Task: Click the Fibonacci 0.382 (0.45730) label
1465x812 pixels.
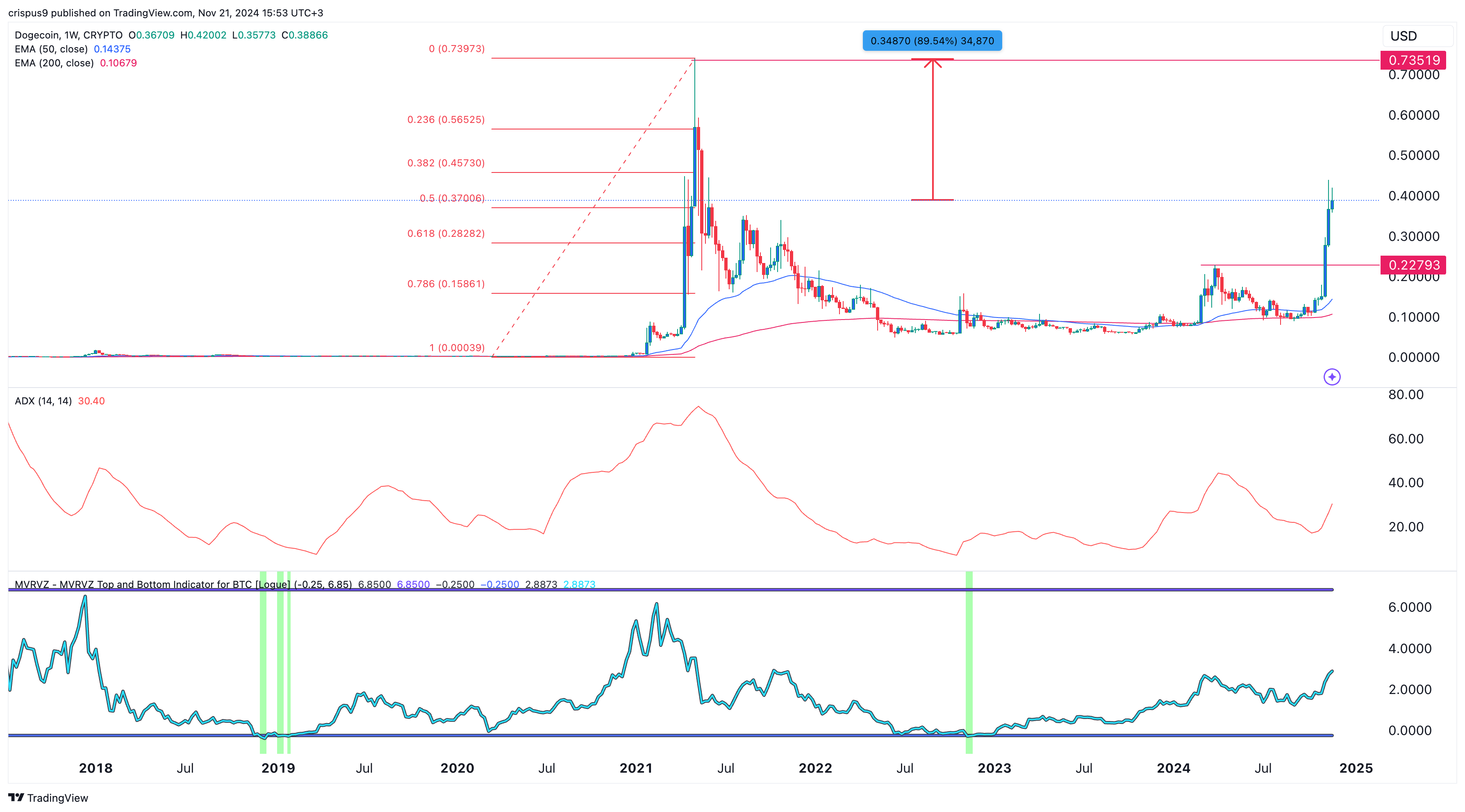Action: point(446,163)
